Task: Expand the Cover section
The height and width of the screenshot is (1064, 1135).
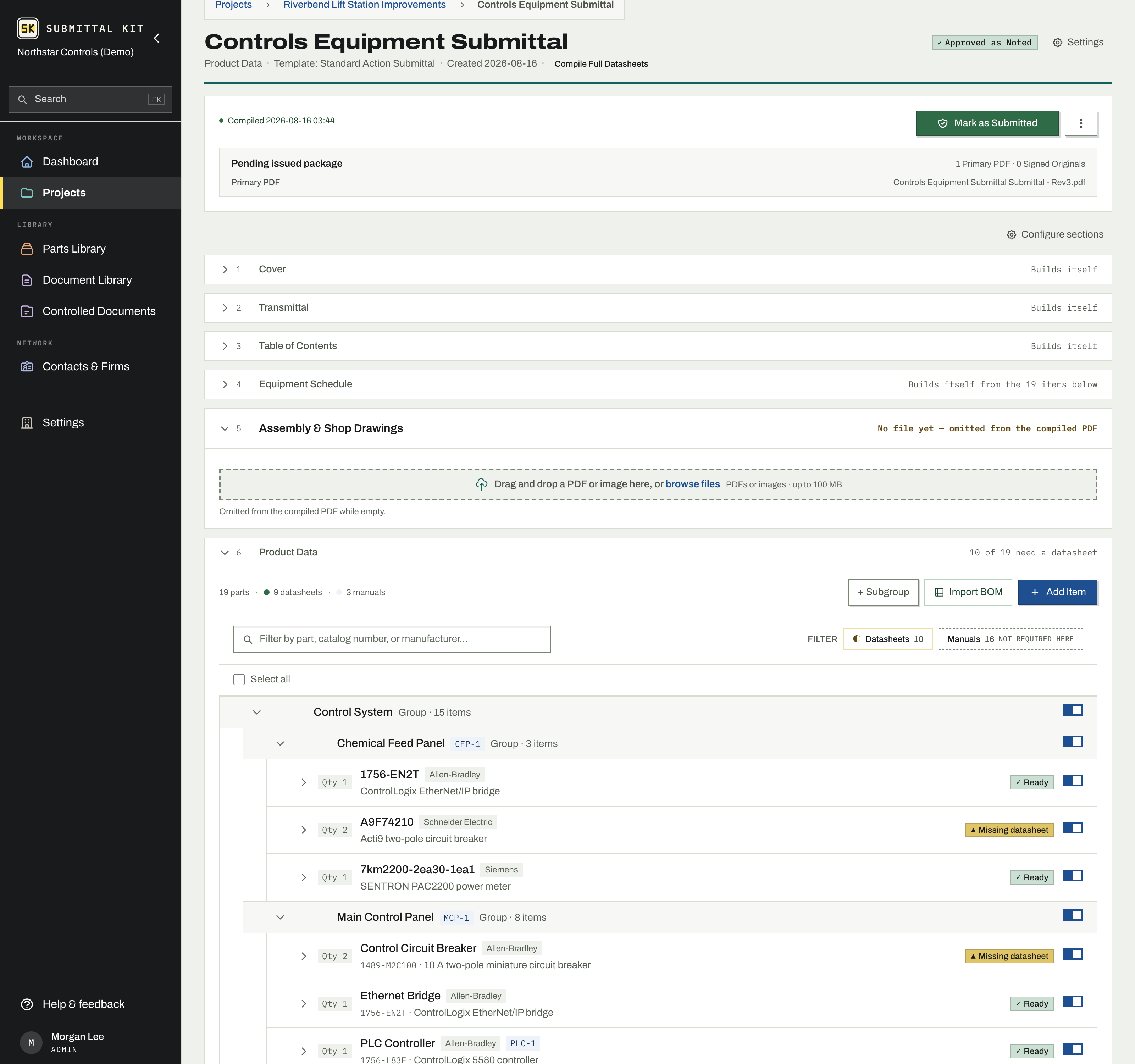Action: (x=225, y=270)
